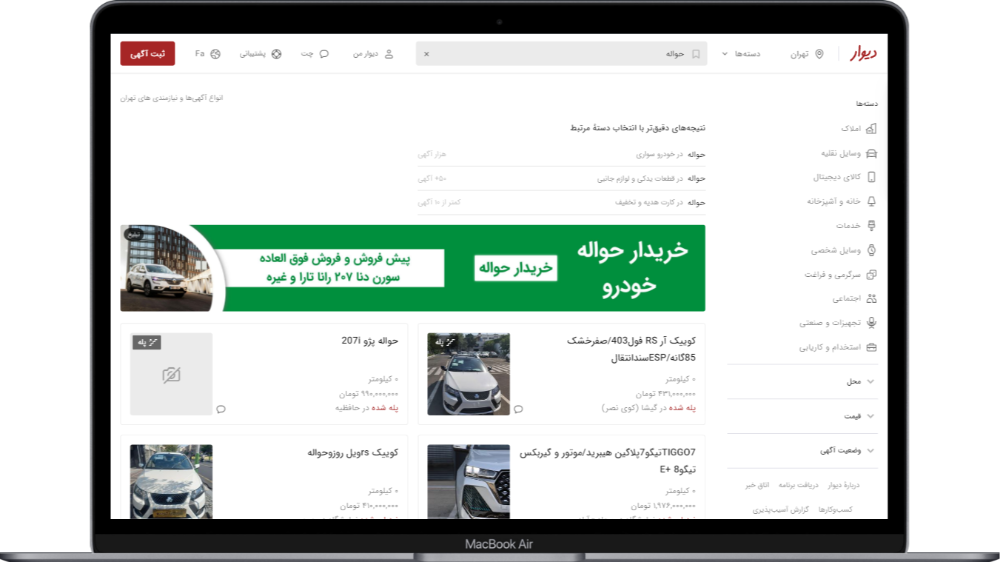
Task: Open the دسته‌ها categories dropdown in header
Action: click(741, 54)
